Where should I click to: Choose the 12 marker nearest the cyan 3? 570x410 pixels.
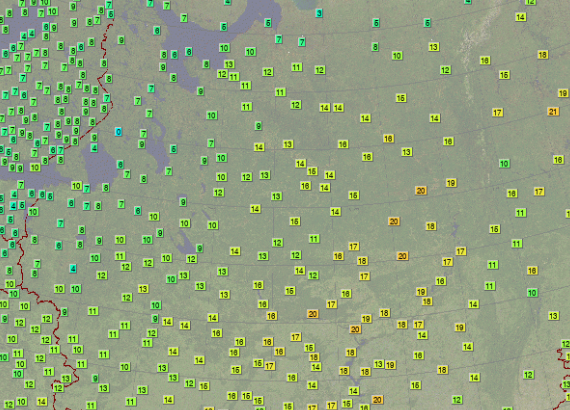(x=320, y=70)
